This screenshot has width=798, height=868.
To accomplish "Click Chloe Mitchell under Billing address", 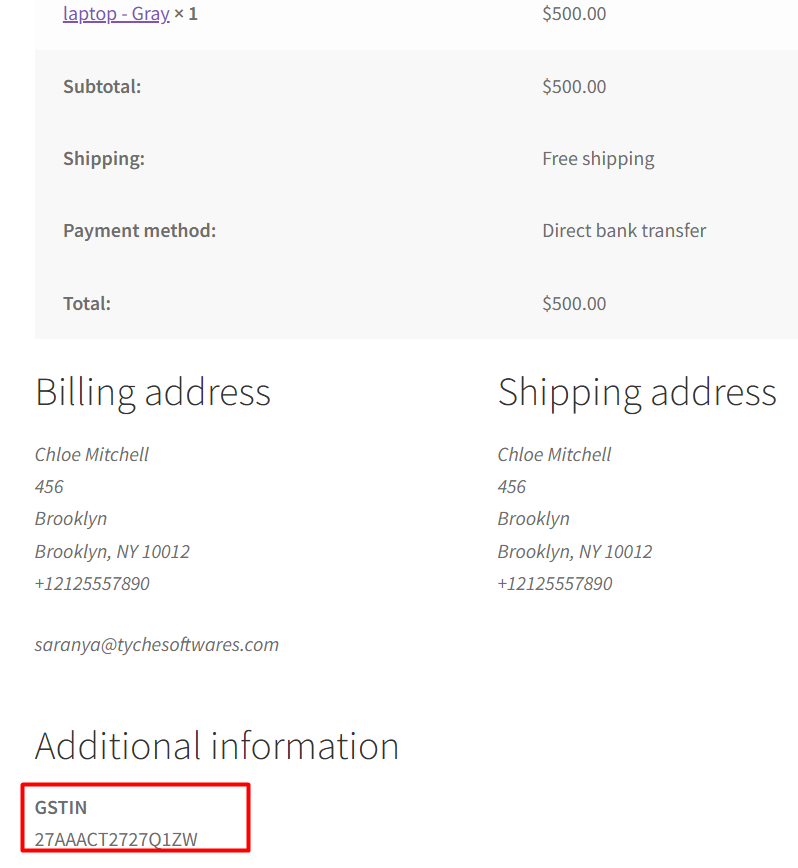I will click(92, 454).
